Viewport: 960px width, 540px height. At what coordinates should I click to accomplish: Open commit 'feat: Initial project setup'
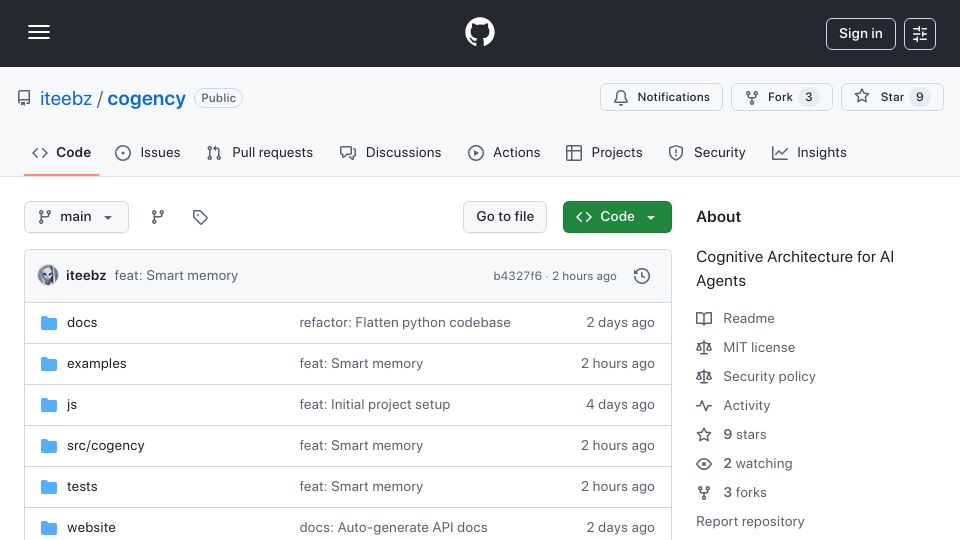click(x=375, y=405)
